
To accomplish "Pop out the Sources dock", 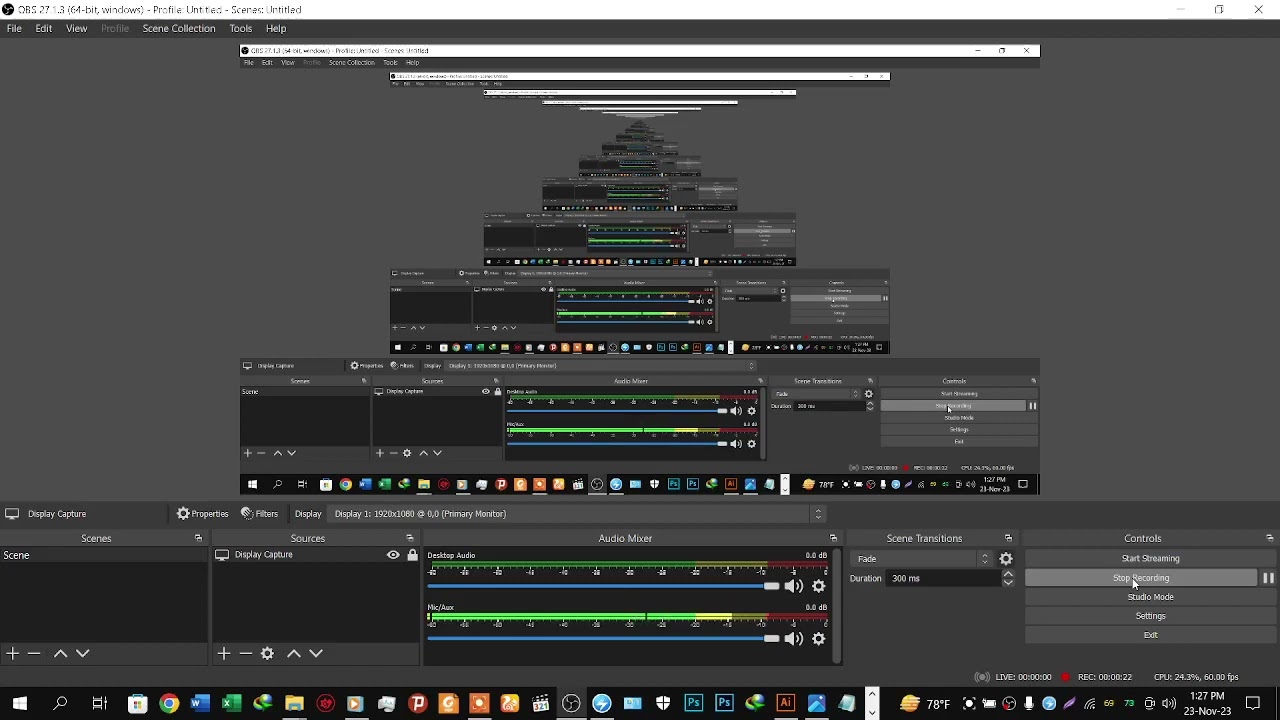I will [410, 538].
